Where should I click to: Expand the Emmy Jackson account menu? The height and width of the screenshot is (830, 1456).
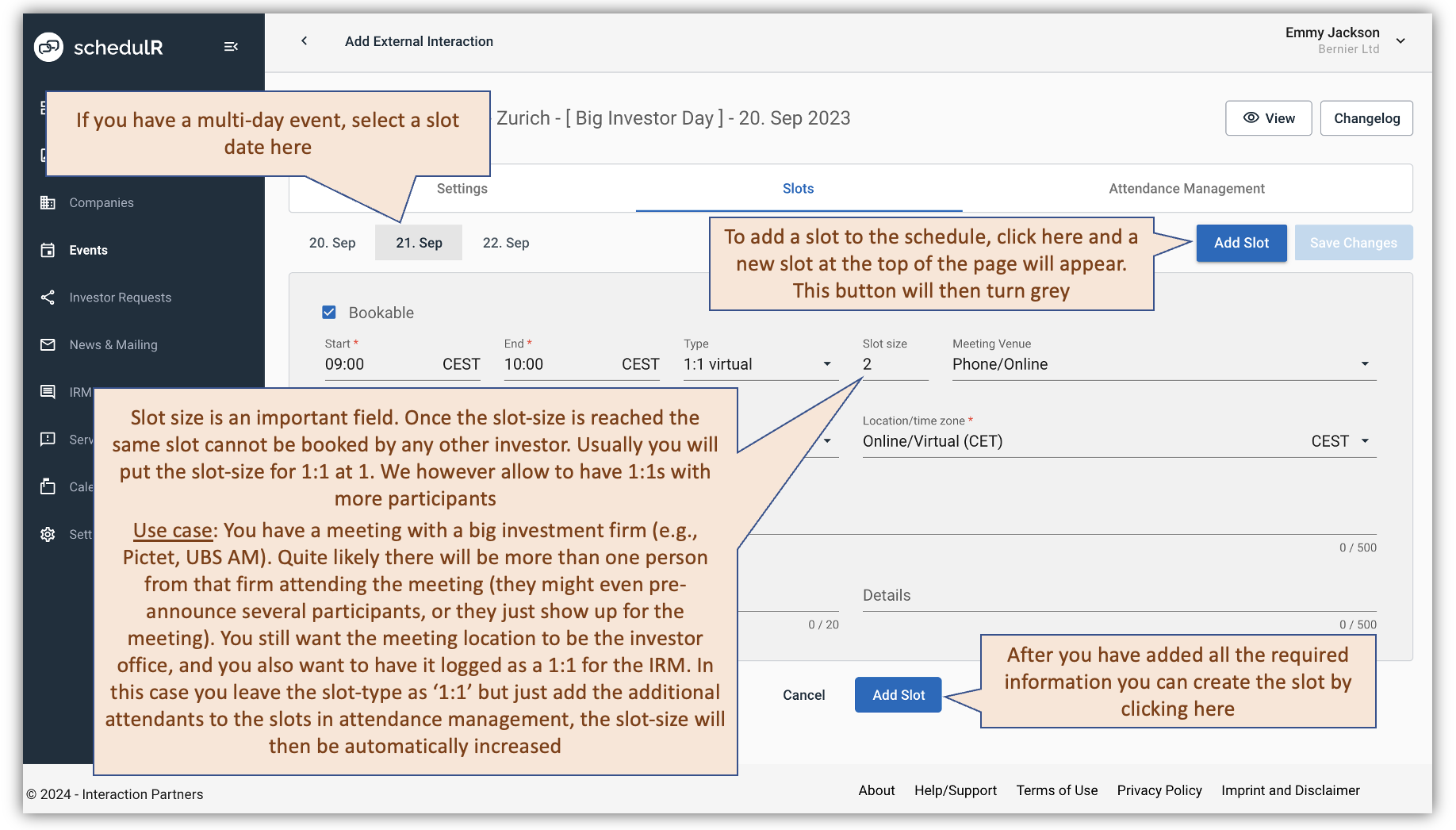(x=1401, y=40)
